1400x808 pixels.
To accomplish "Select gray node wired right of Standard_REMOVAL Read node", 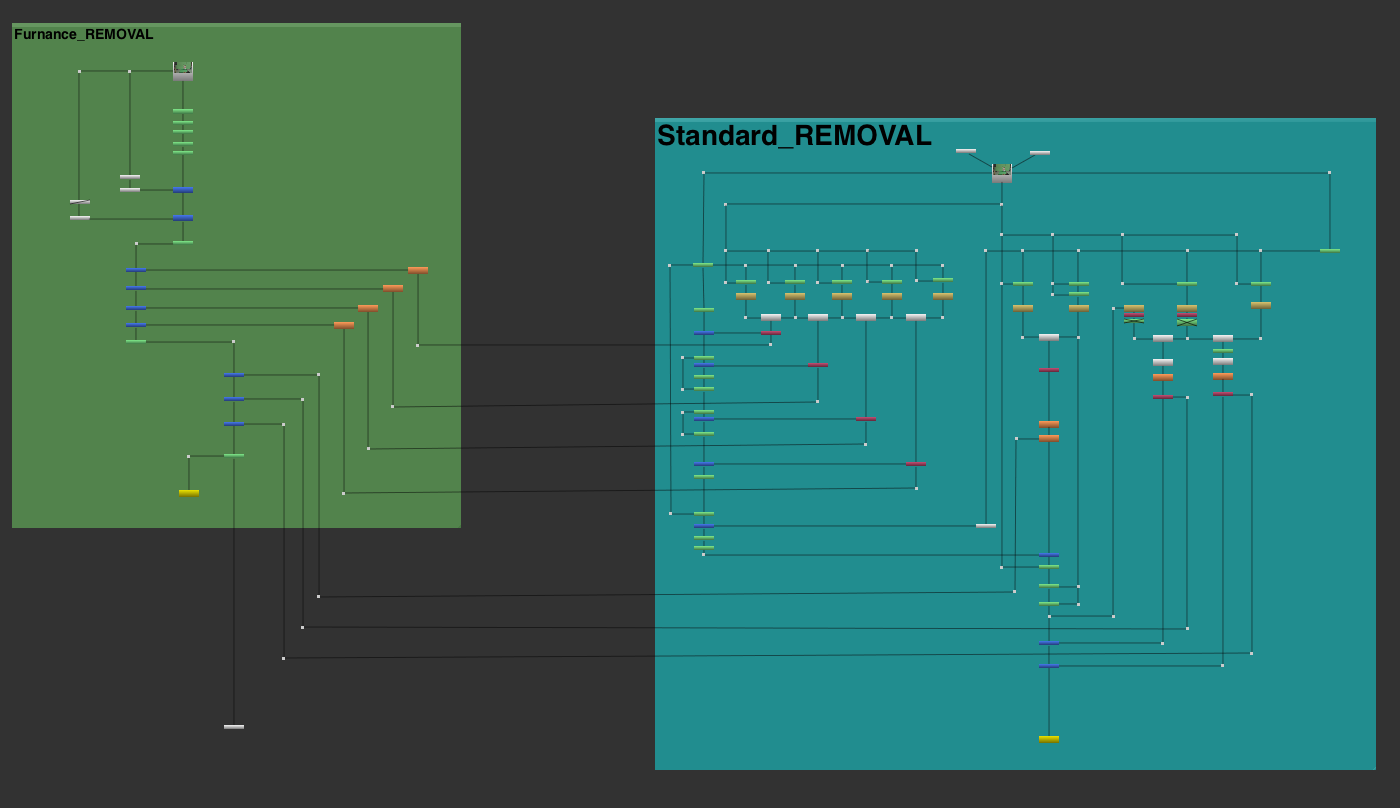I will click(1040, 153).
